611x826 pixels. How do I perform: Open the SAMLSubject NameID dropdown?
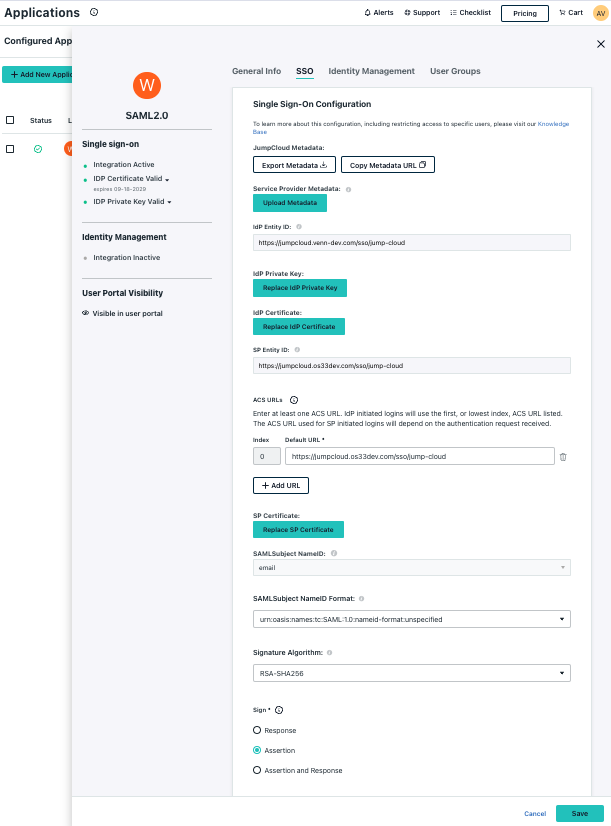pyautogui.click(x=411, y=567)
